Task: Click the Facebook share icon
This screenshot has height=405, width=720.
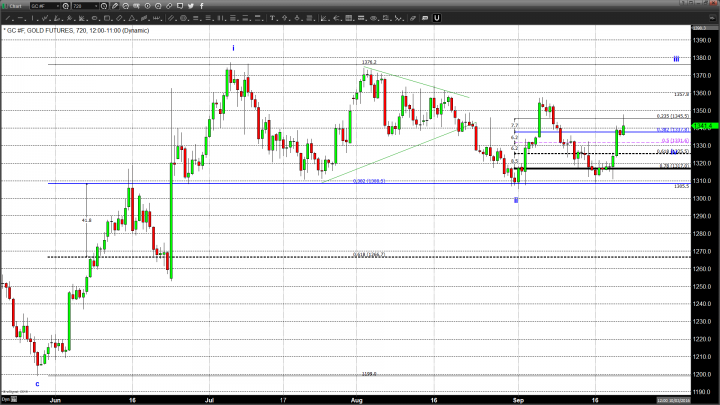Action: tap(202, 6)
